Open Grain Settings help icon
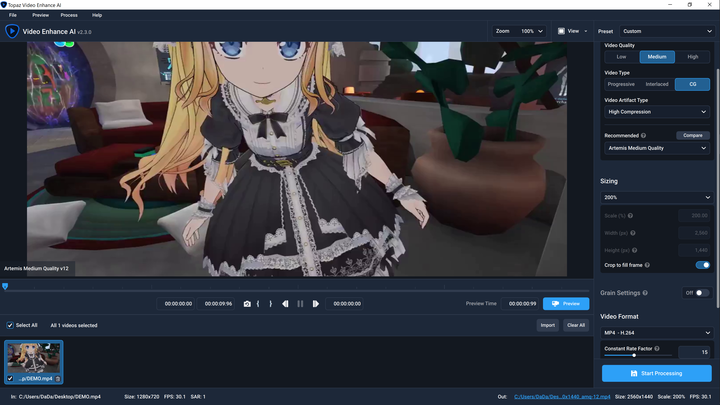720x405 pixels. (x=645, y=293)
